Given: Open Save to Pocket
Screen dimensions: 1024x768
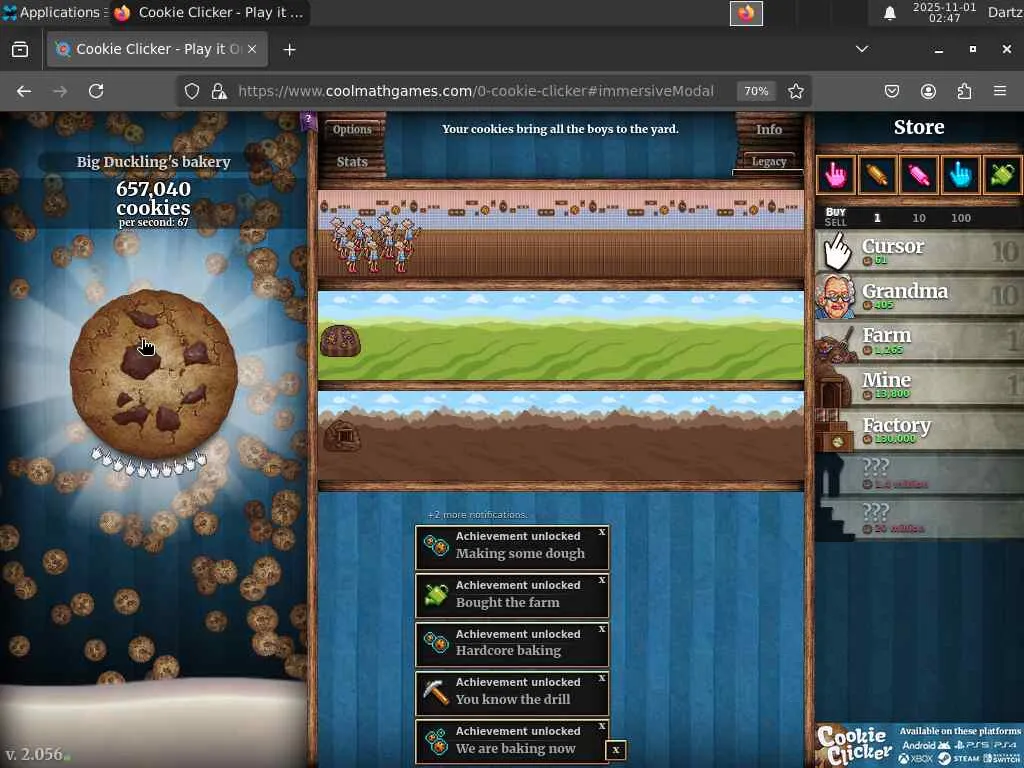Looking at the screenshot, I should coord(891,91).
